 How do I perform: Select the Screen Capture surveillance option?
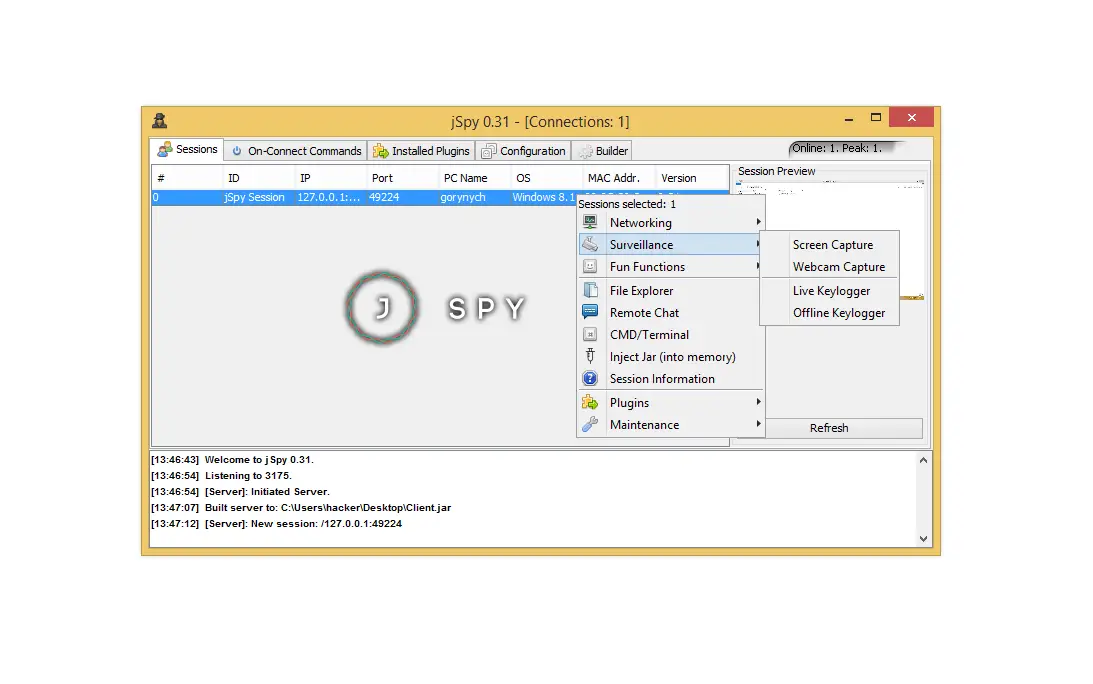point(831,244)
